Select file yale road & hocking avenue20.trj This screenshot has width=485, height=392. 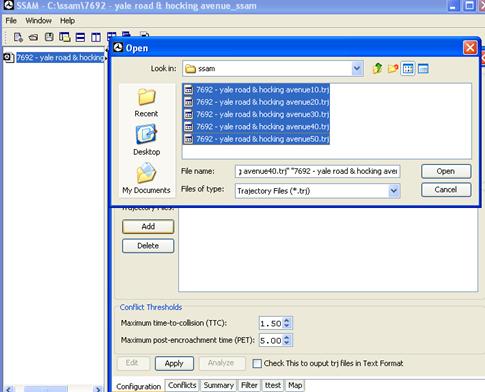tap(256, 102)
